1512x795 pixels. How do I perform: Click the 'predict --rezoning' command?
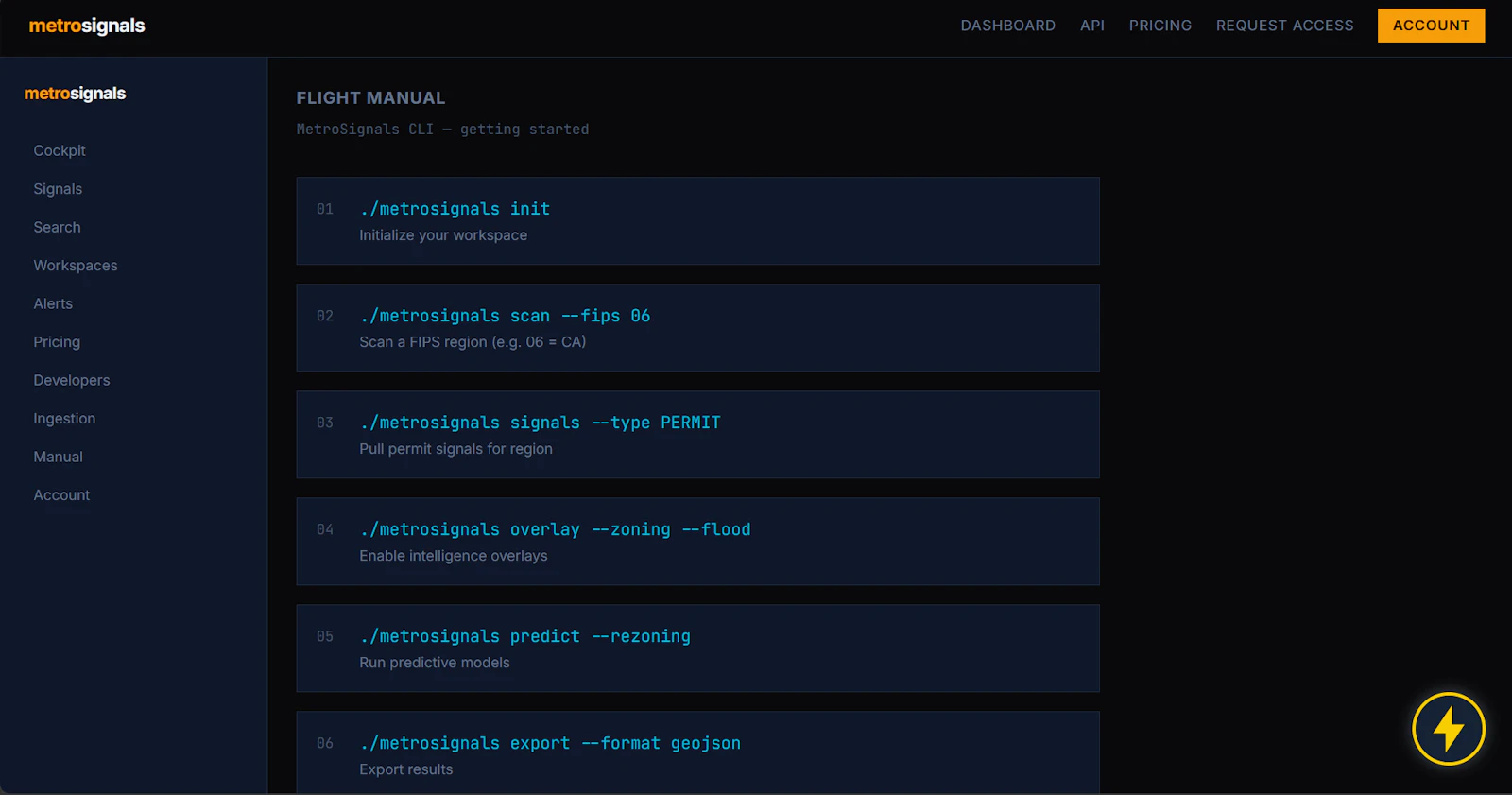(x=524, y=636)
